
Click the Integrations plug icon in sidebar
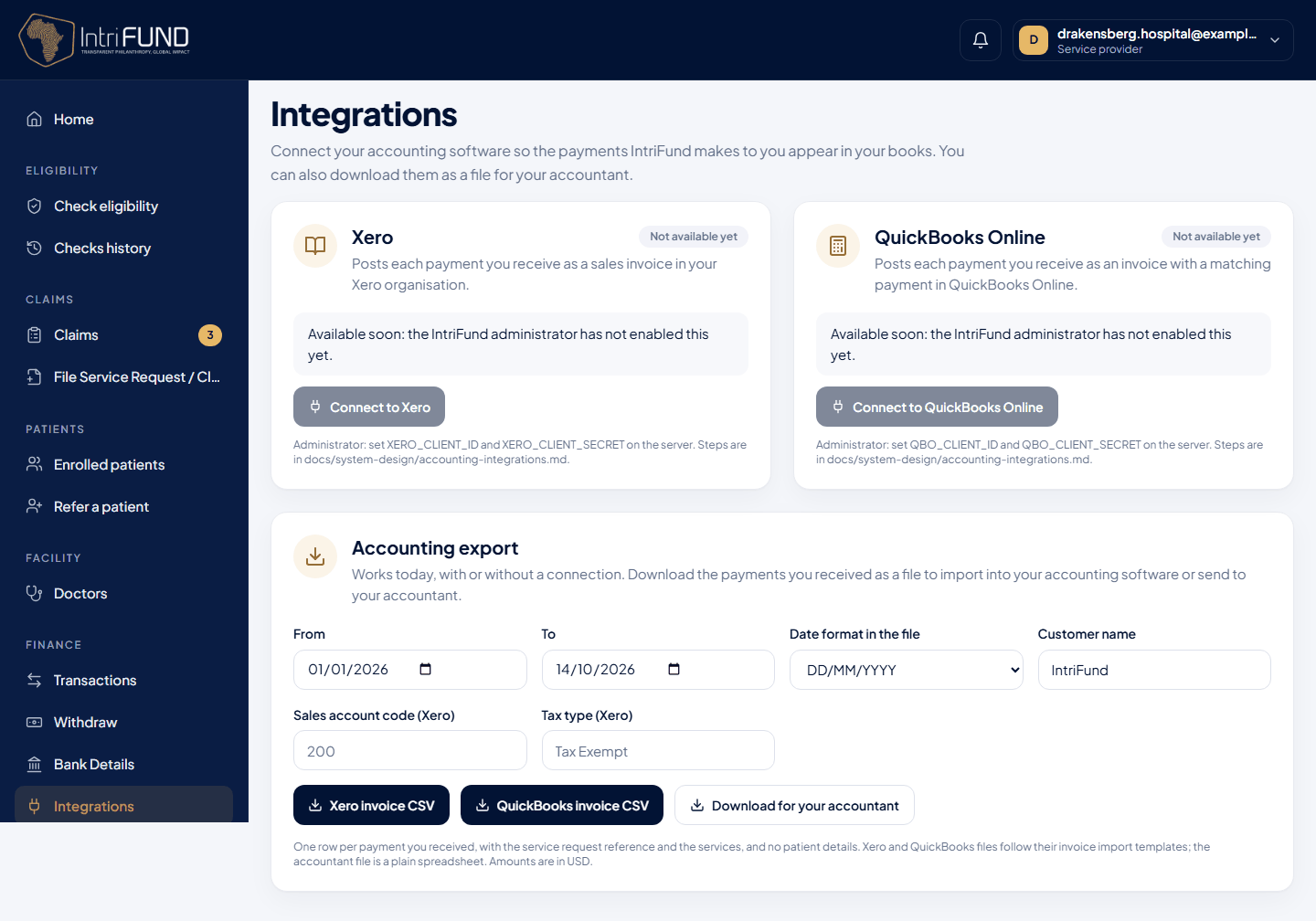35,807
